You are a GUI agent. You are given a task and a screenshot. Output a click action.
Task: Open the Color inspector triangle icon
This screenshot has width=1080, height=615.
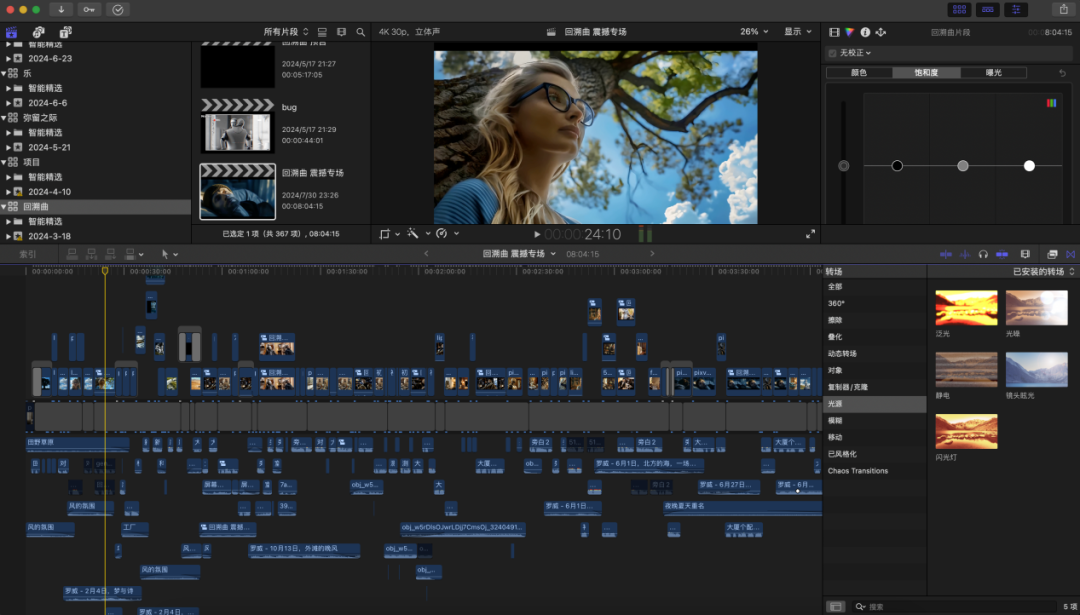point(849,32)
